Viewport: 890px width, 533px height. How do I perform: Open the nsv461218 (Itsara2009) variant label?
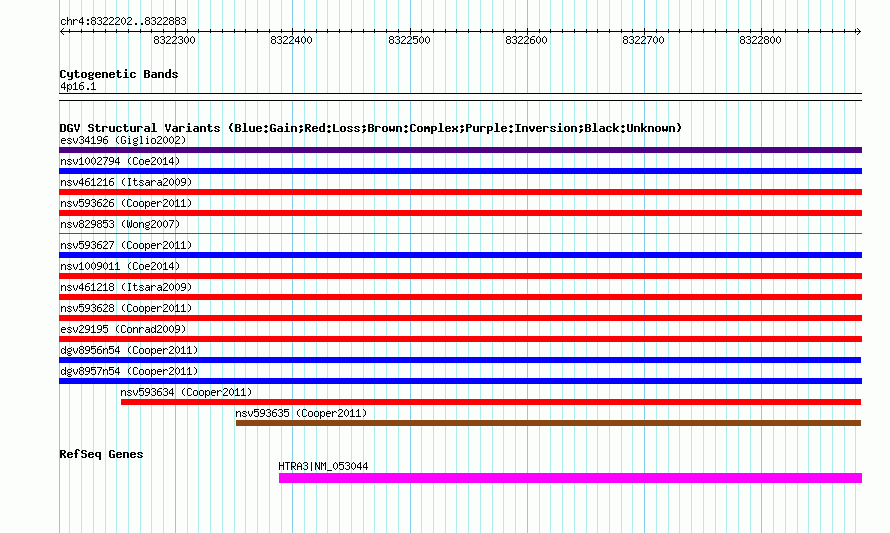pos(126,287)
